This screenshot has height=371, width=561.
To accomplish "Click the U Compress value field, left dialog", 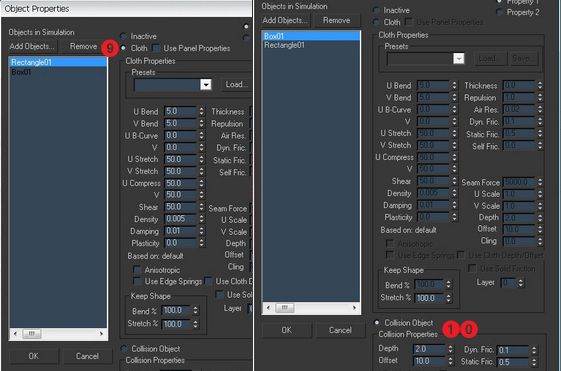I will (180, 183).
